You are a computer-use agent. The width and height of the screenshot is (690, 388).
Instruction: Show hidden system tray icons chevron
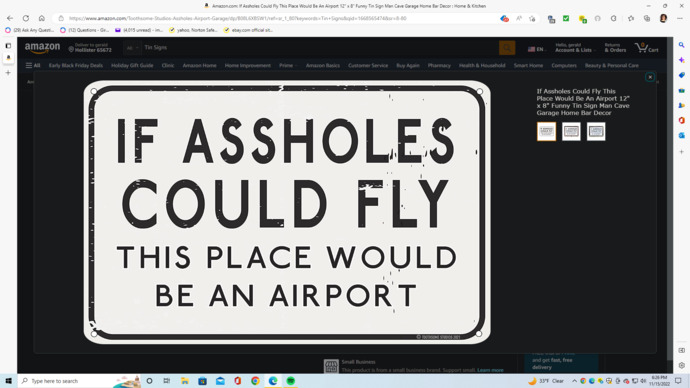[574, 381]
